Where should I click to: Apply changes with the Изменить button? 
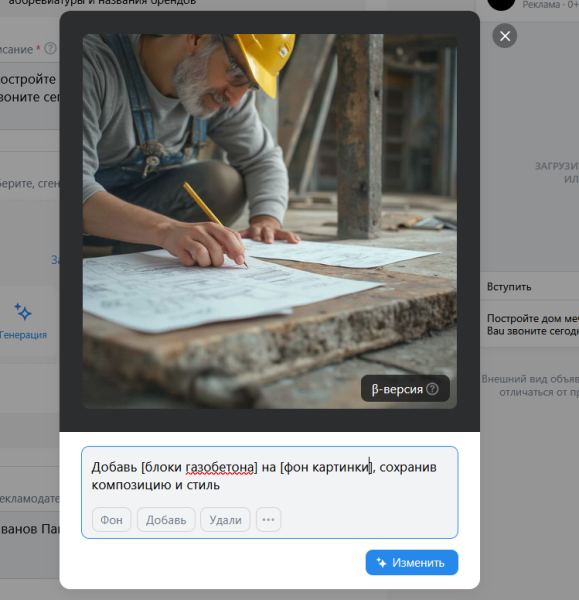(x=412, y=562)
